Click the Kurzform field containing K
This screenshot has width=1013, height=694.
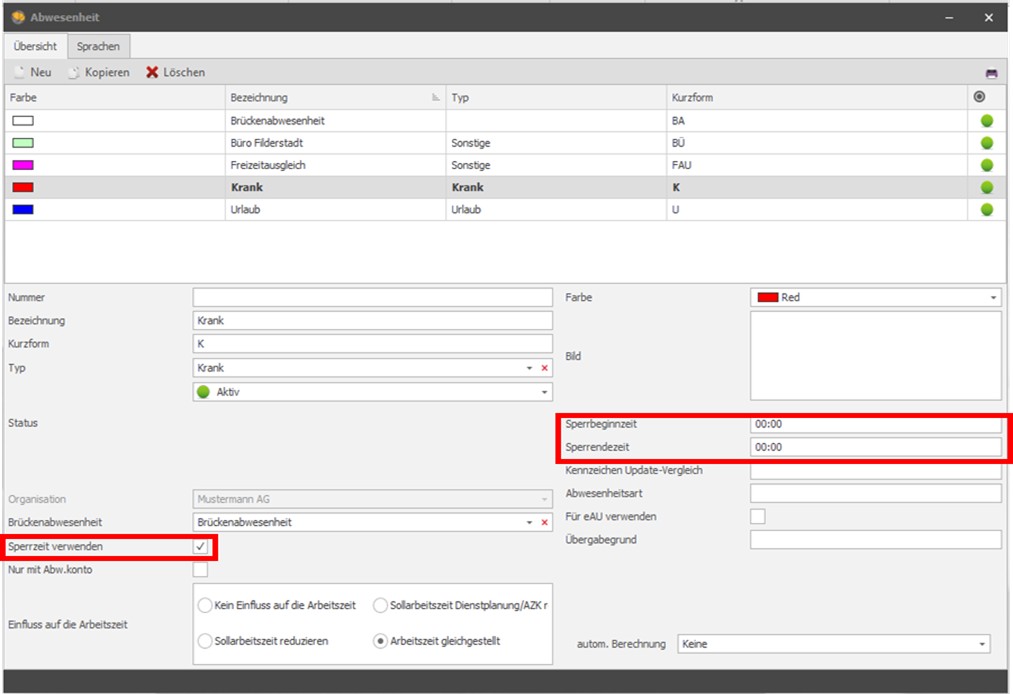pyautogui.click(x=372, y=344)
